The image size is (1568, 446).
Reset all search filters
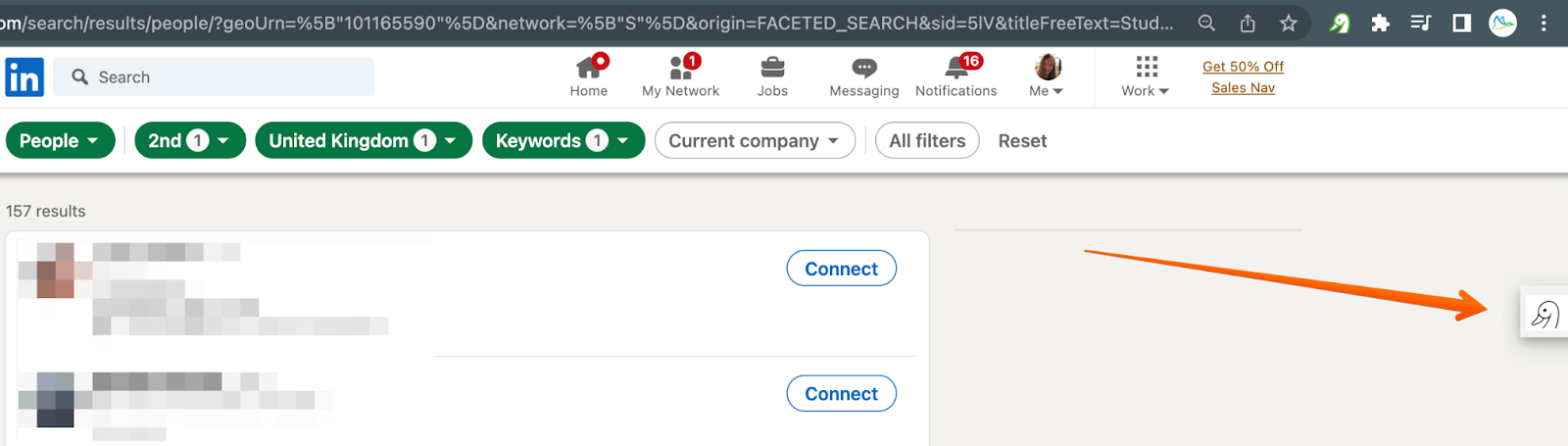1022,140
